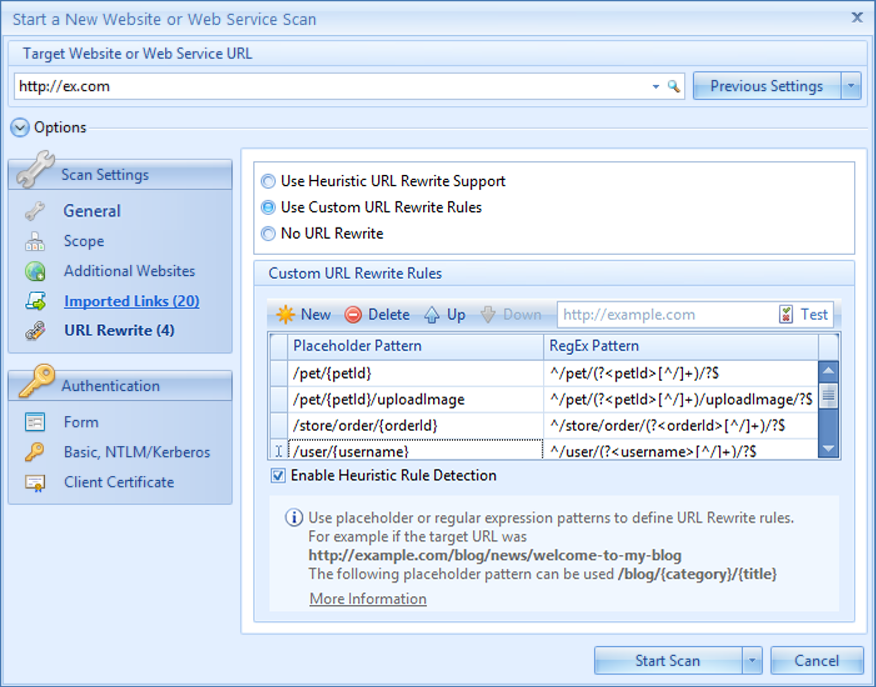Click the Test hourglass icon
This screenshot has width=876, height=687.
[x=787, y=314]
